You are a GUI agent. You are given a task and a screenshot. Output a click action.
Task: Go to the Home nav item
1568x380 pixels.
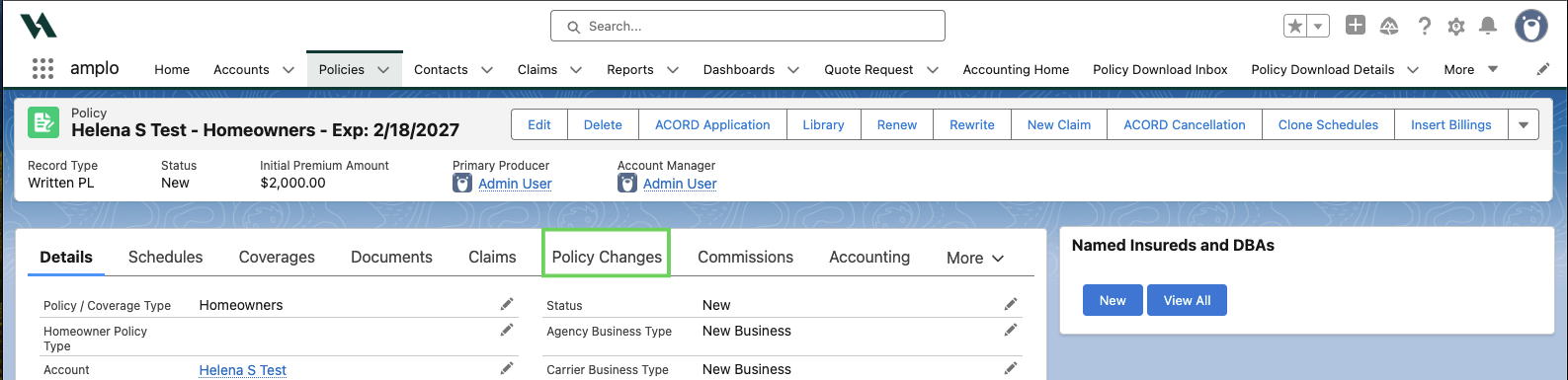[x=172, y=69]
